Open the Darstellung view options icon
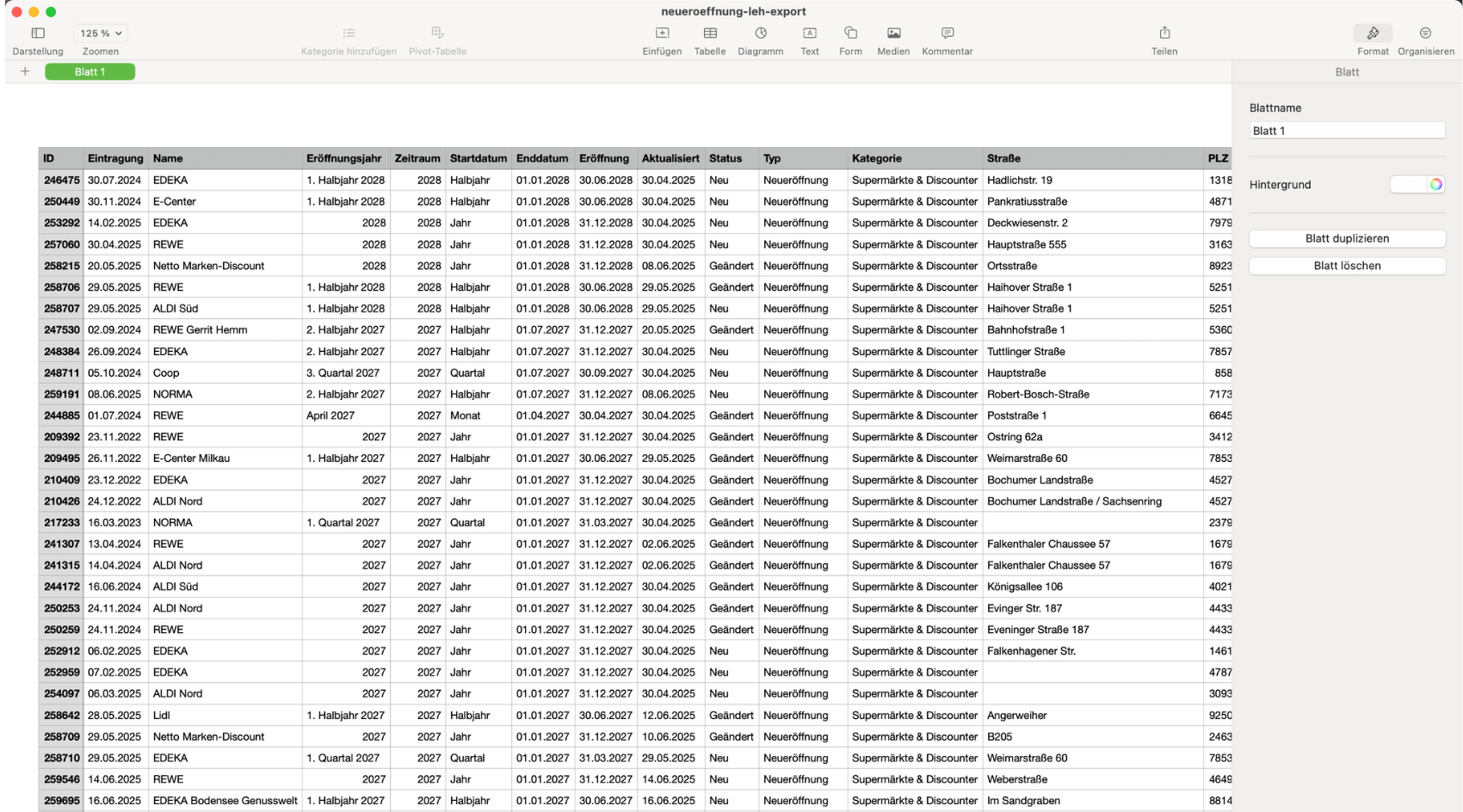Screen dimensions: 1463x812 [38, 33]
